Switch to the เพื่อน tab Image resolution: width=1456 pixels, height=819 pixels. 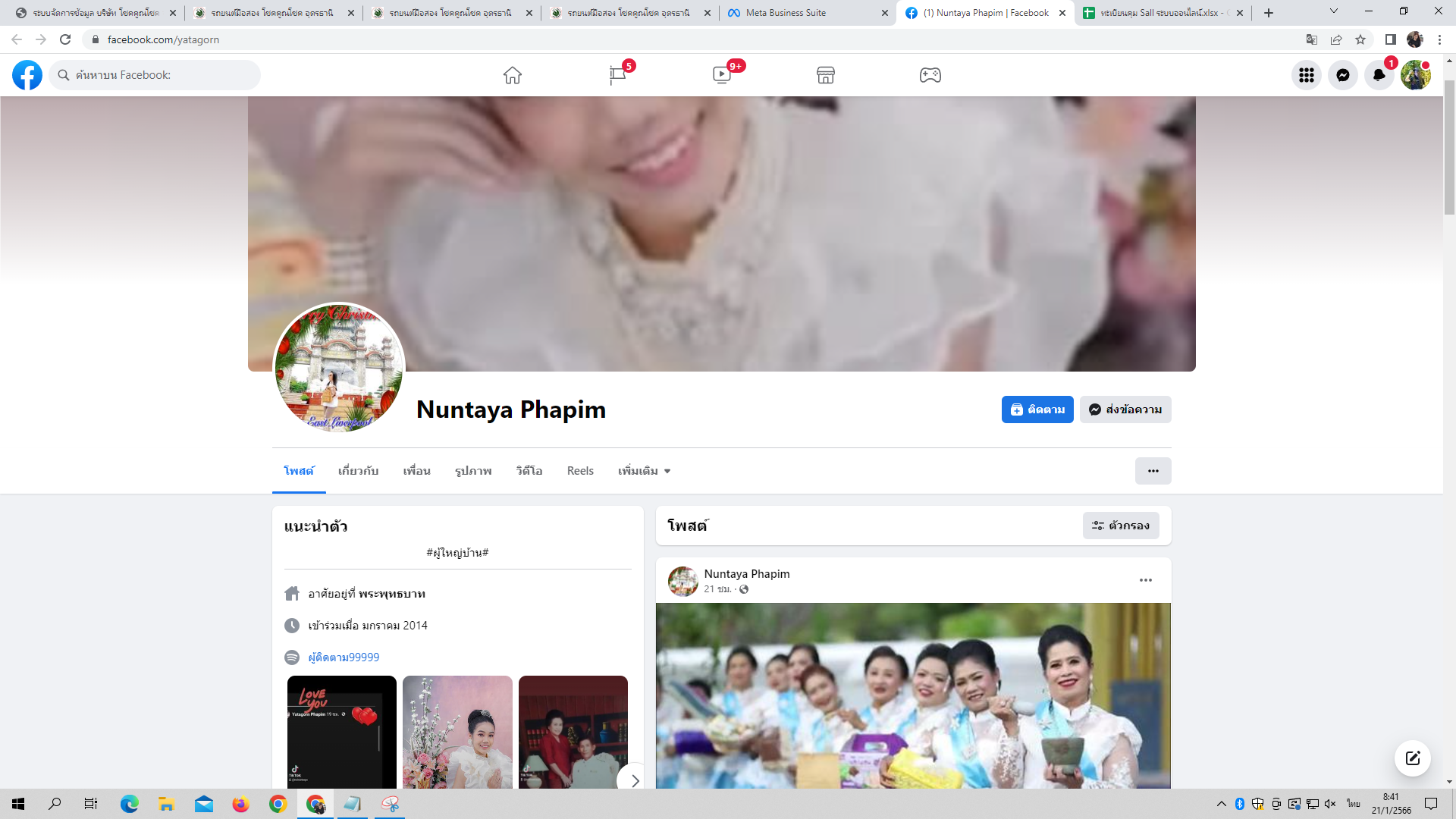click(x=416, y=471)
